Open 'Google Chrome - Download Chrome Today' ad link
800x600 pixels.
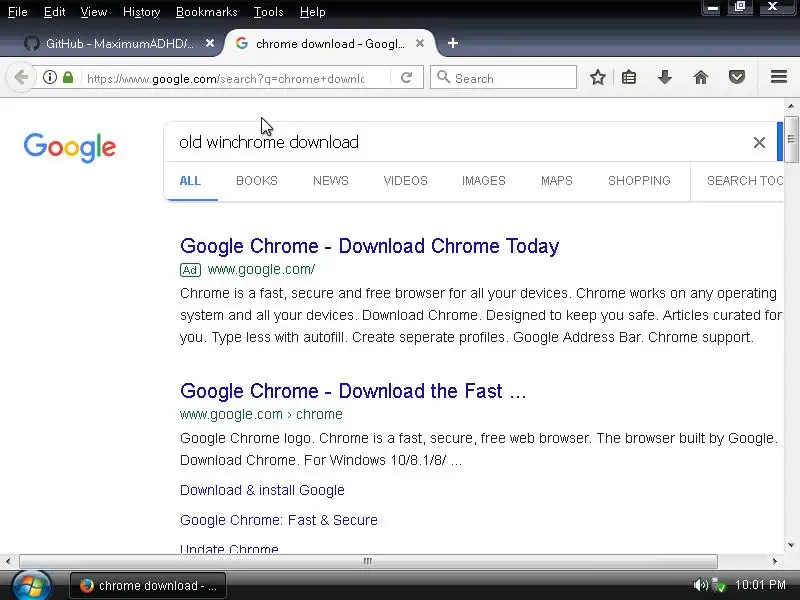[369, 246]
